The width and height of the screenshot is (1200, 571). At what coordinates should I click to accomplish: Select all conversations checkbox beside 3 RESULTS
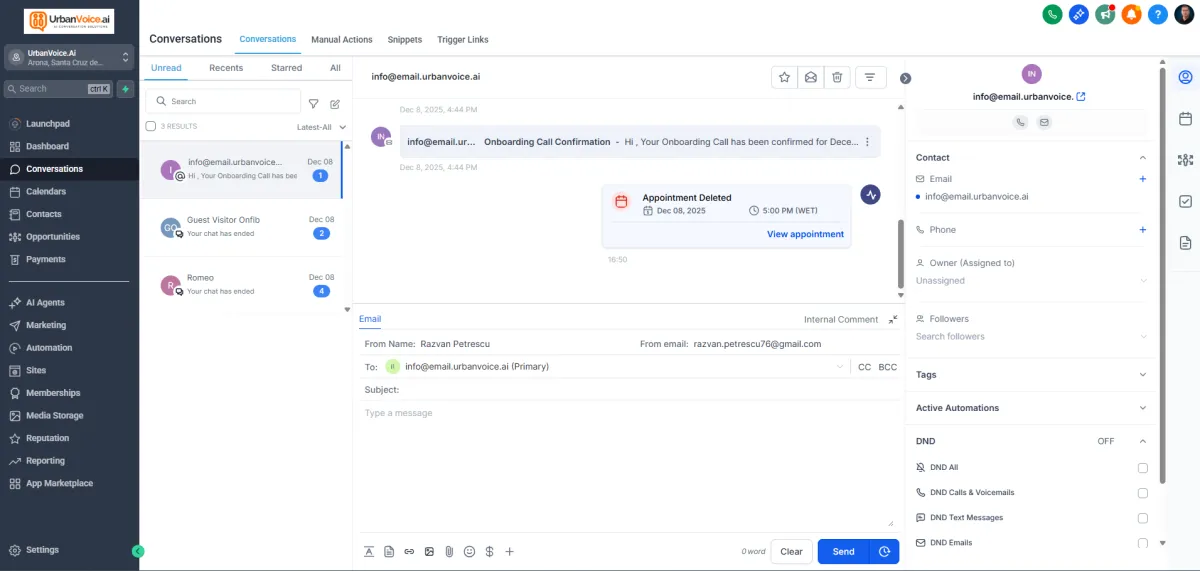151,126
